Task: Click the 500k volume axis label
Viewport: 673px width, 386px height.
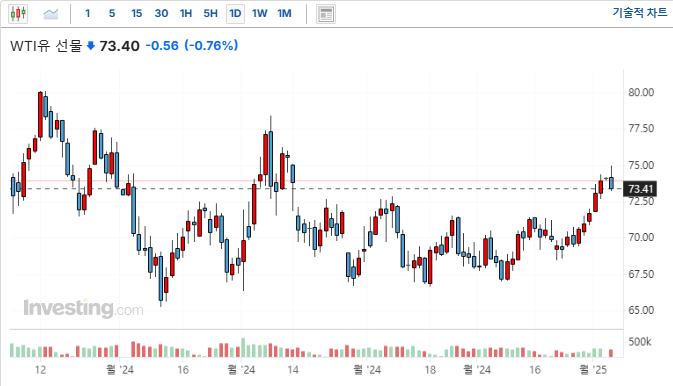Action: pyautogui.click(x=640, y=342)
